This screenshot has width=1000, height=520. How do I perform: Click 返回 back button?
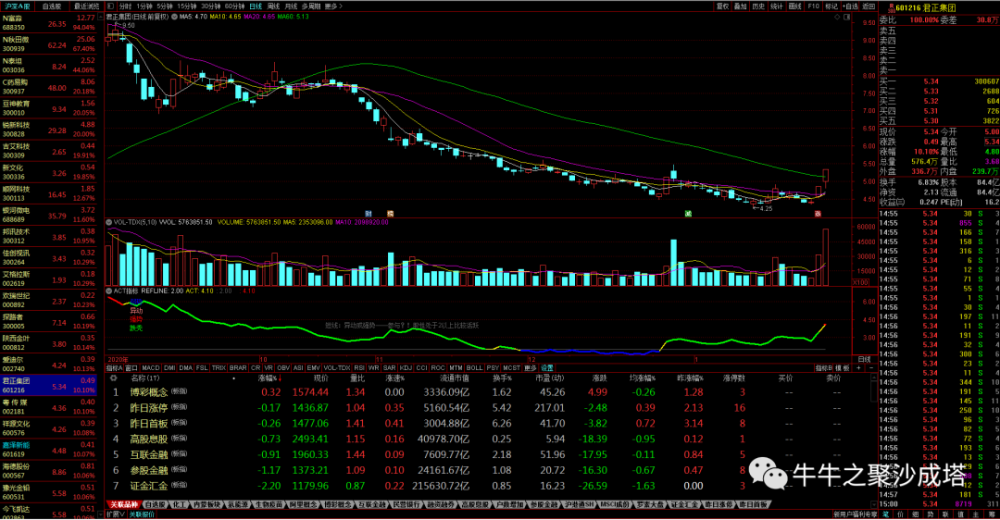pyautogui.click(x=868, y=6)
